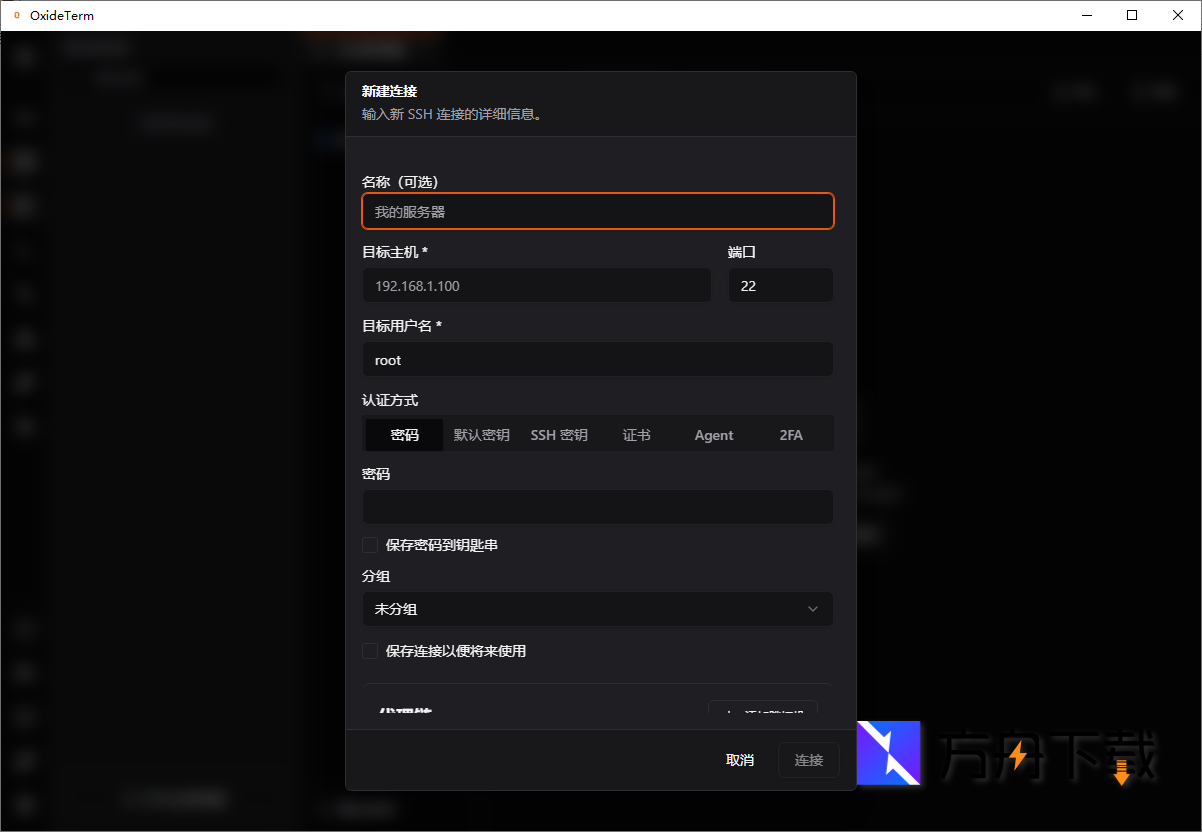Open the 分组 dropdown showing 未分组
Image resolution: width=1202 pixels, height=832 pixels.
click(597, 609)
